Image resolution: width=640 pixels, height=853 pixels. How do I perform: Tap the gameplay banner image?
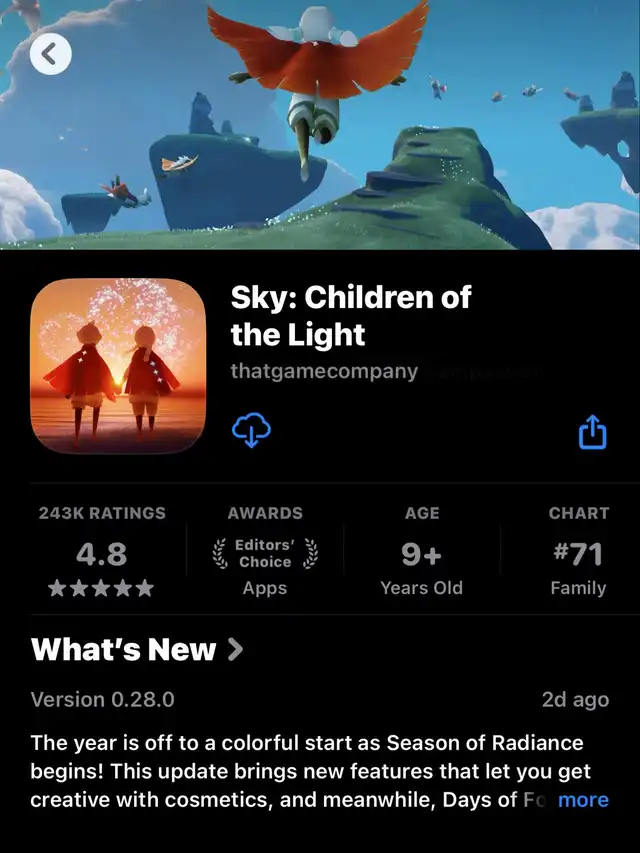(x=320, y=125)
